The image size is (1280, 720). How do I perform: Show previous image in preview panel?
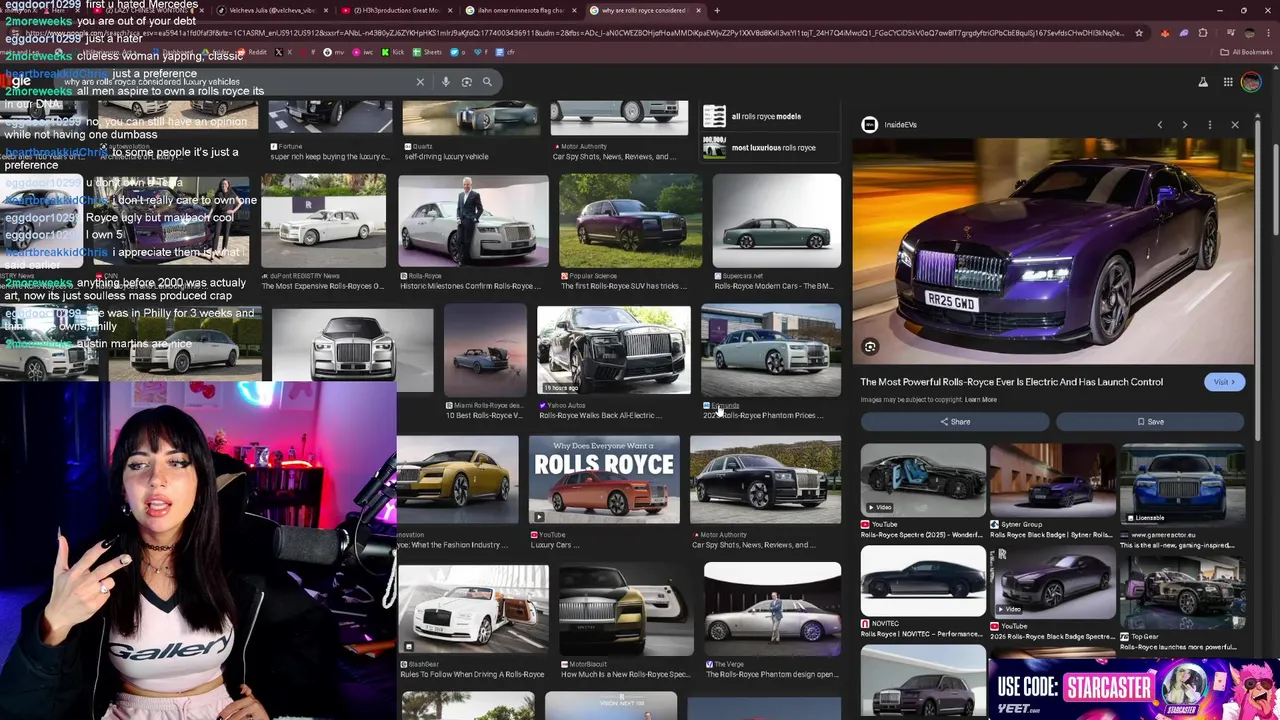coord(1160,125)
